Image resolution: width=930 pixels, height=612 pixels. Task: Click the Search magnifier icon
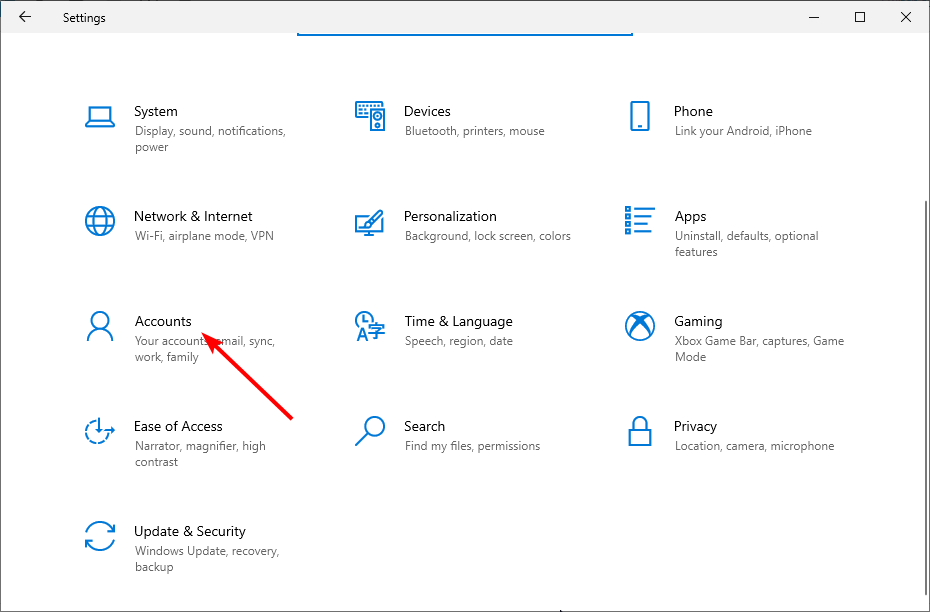pos(370,431)
